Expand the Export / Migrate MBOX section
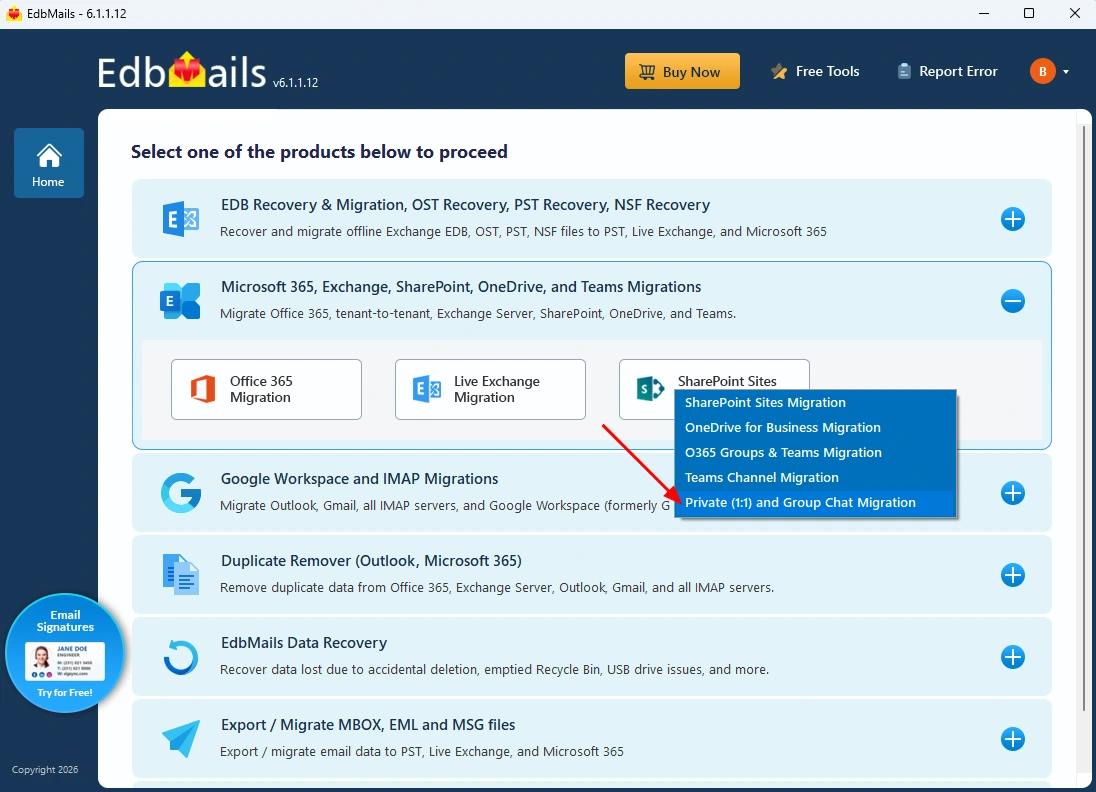1096x792 pixels. click(1012, 739)
